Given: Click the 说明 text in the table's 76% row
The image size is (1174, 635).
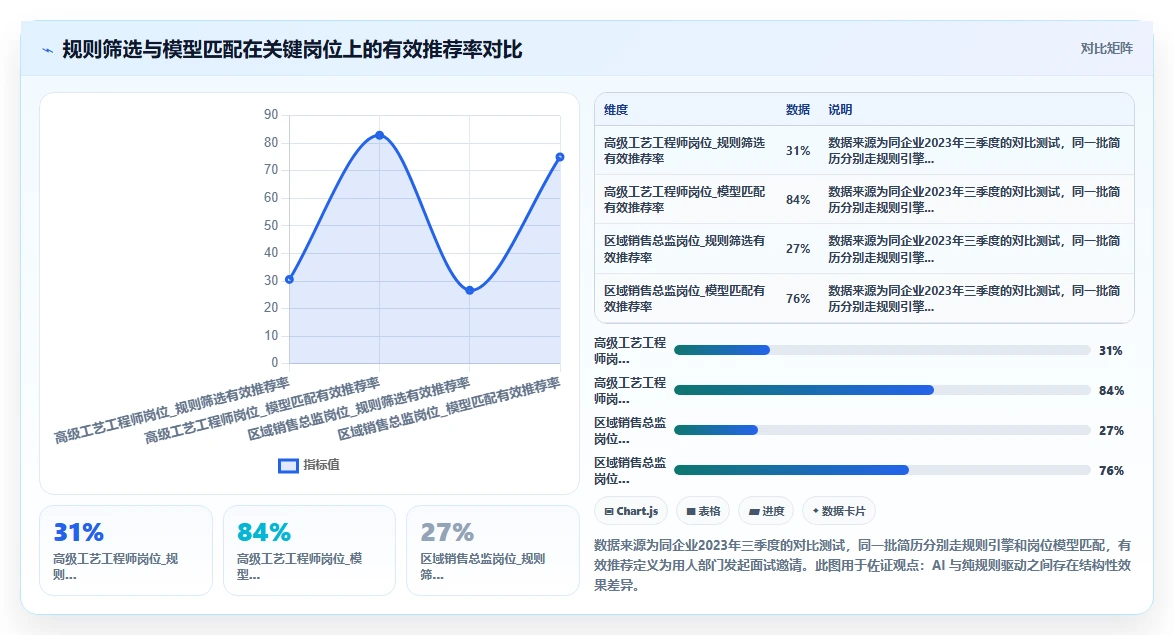Looking at the screenshot, I should 974,298.
